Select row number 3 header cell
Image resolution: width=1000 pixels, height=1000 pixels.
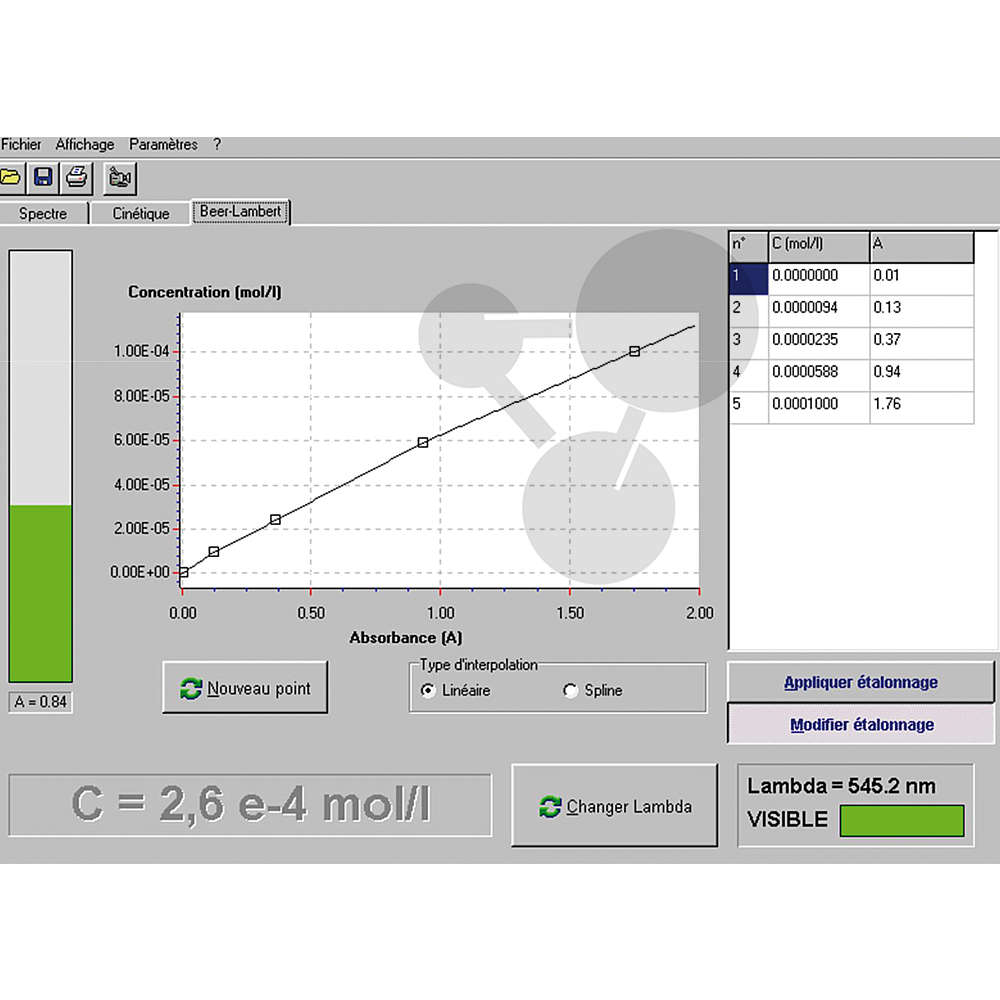(x=748, y=343)
